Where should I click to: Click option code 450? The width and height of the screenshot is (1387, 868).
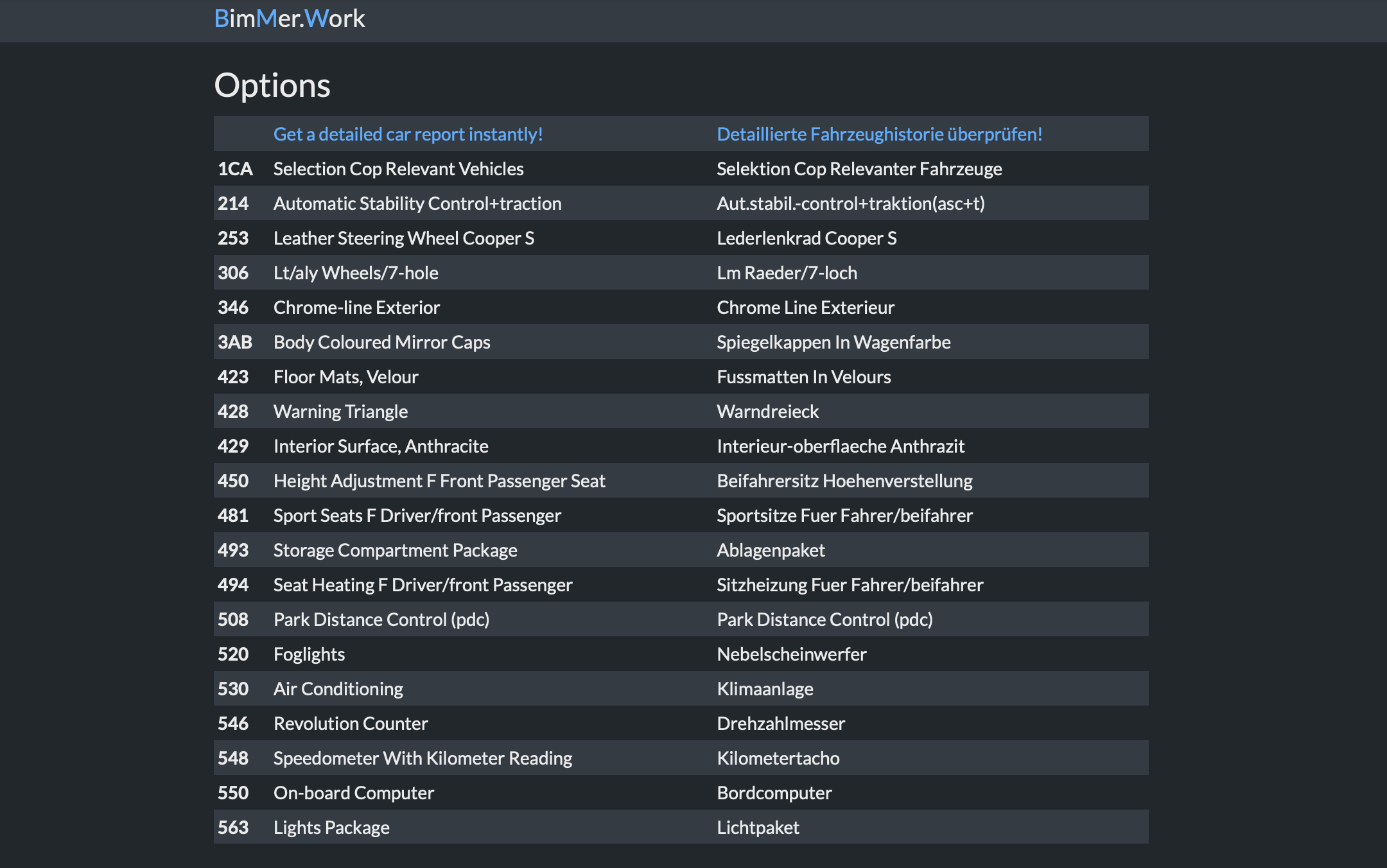(x=233, y=481)
